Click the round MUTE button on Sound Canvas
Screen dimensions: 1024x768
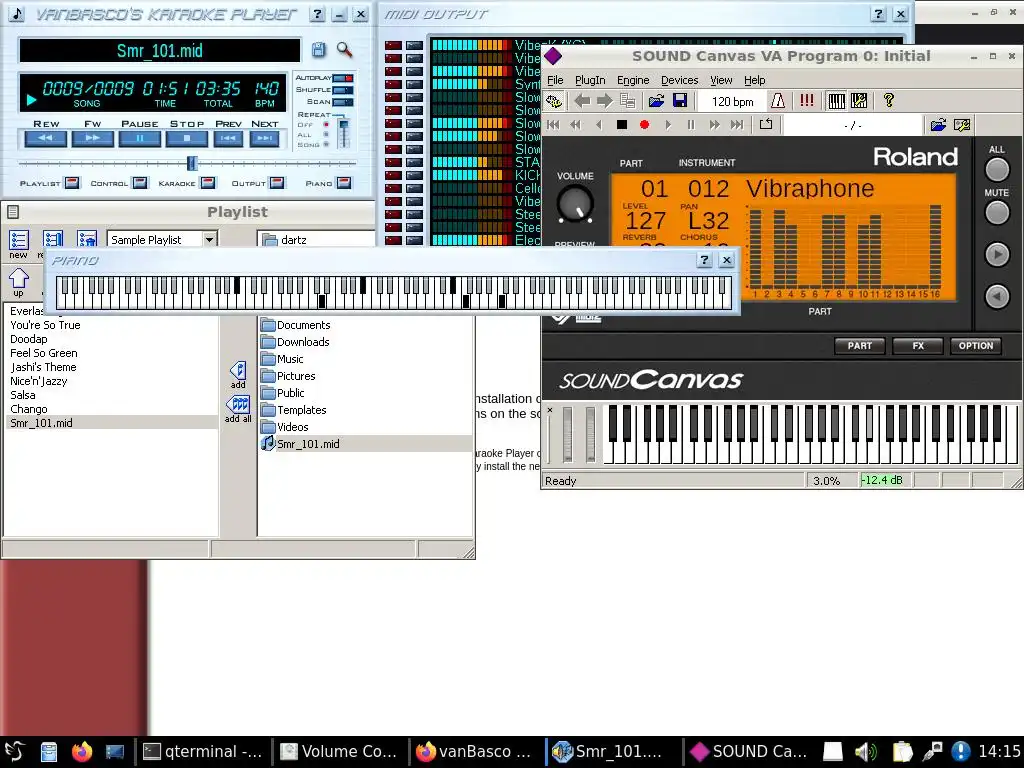click(x=997, y=212)
